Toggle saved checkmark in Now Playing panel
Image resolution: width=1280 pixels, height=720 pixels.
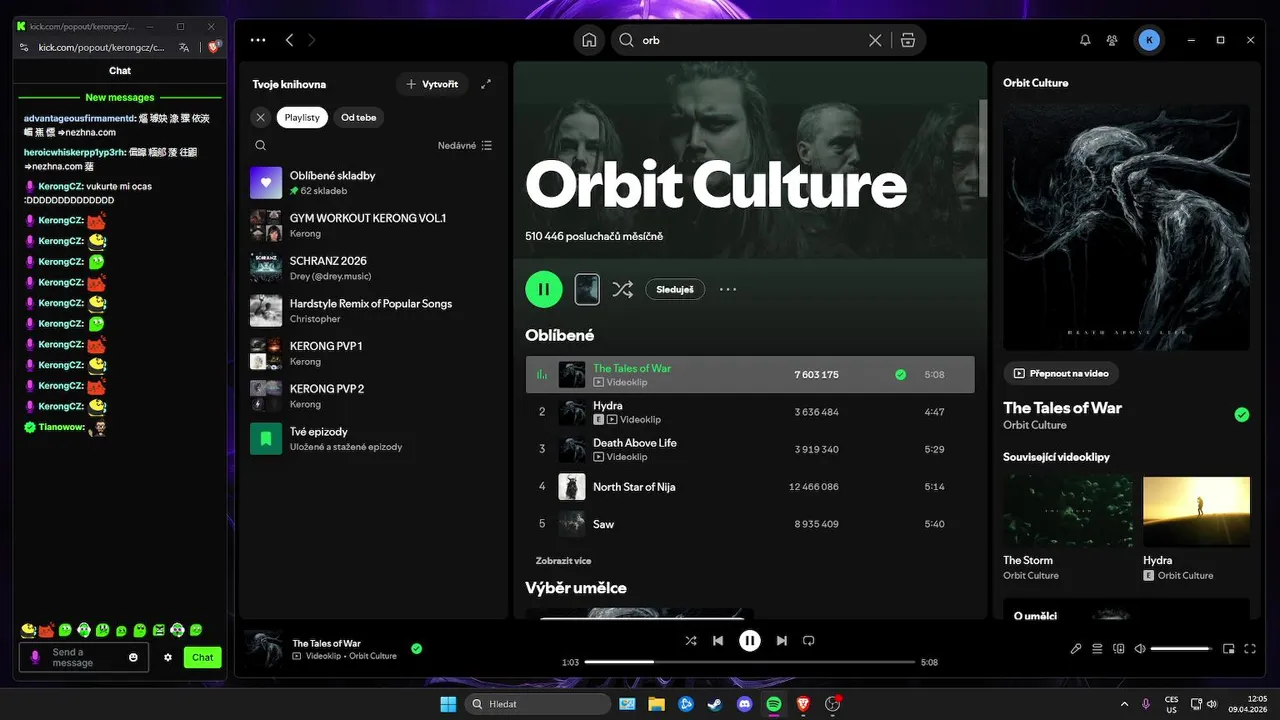(x=1242, y=414)
